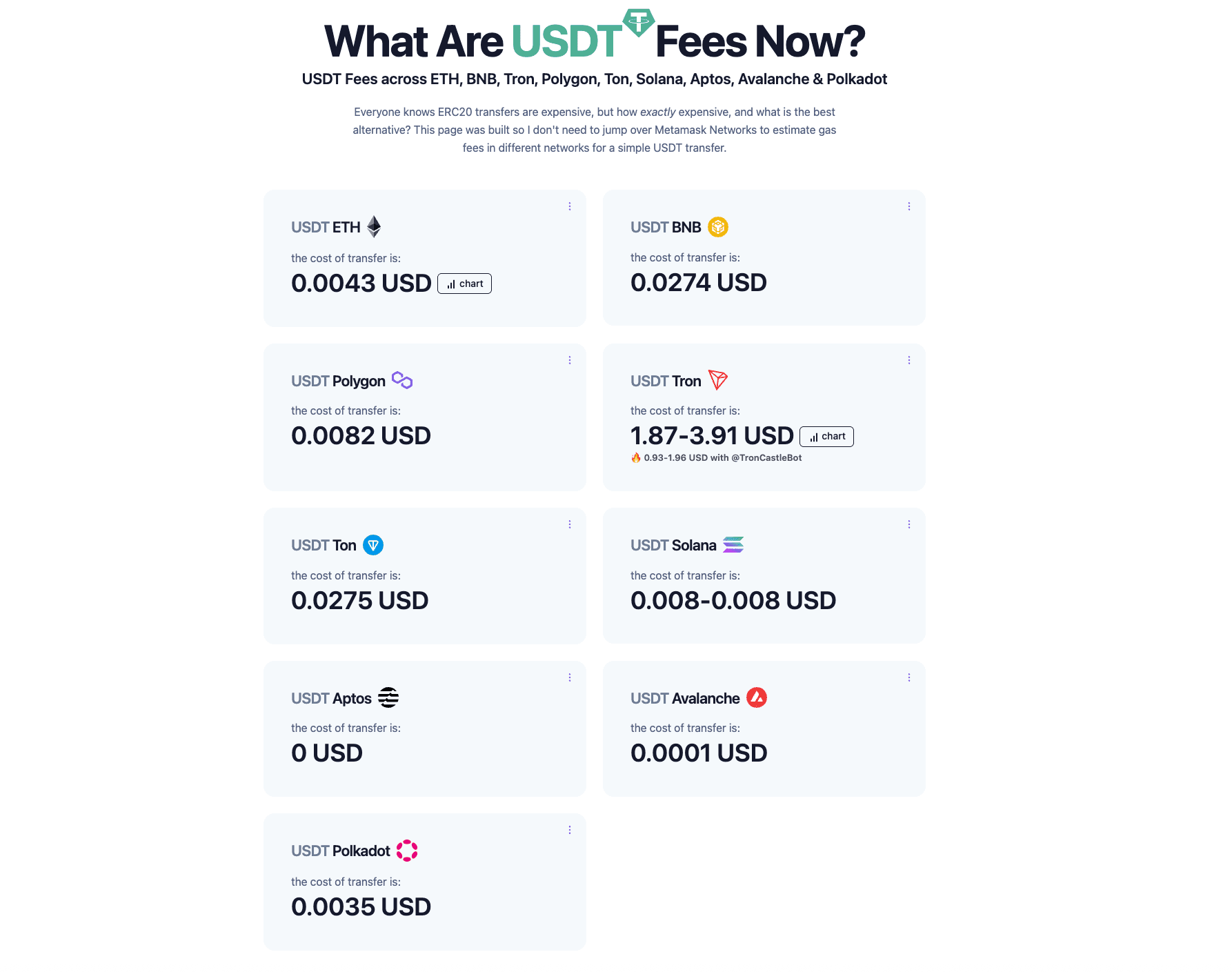This screenshot has width=1232, height=972.
Task: Click the Ethereum logo on the USDT ETH card
Action: point(373,227)
